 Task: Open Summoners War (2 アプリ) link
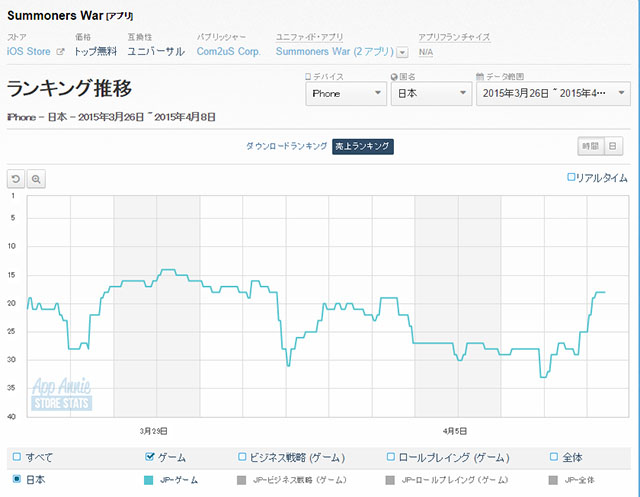335,51
